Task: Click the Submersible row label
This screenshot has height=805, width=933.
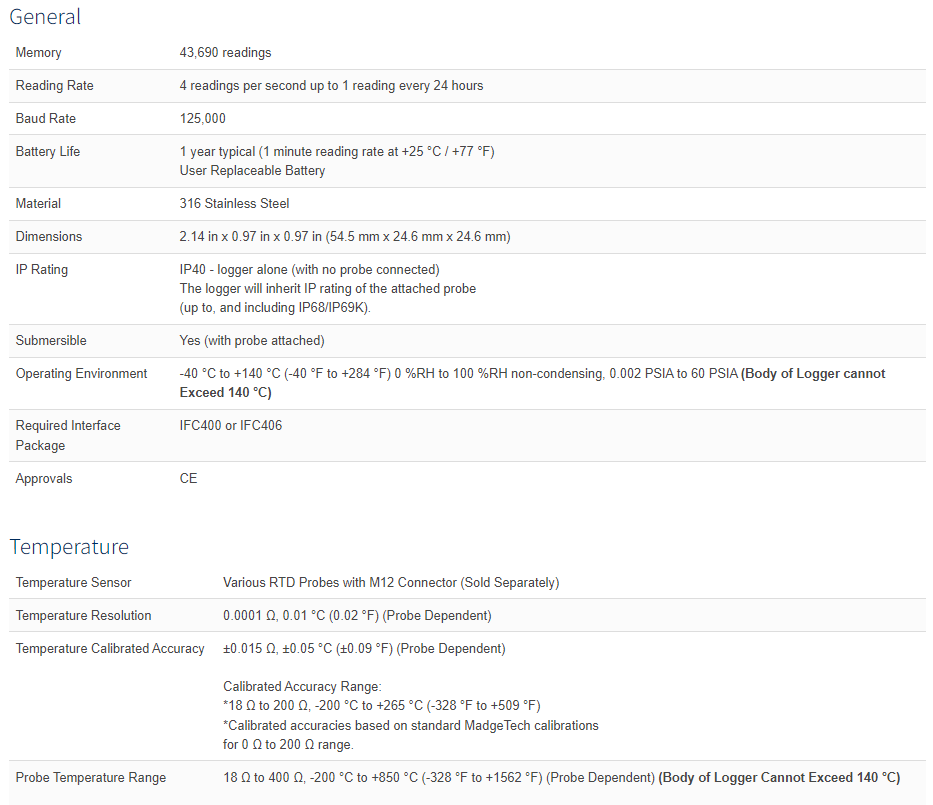Action: coord(51,341)
